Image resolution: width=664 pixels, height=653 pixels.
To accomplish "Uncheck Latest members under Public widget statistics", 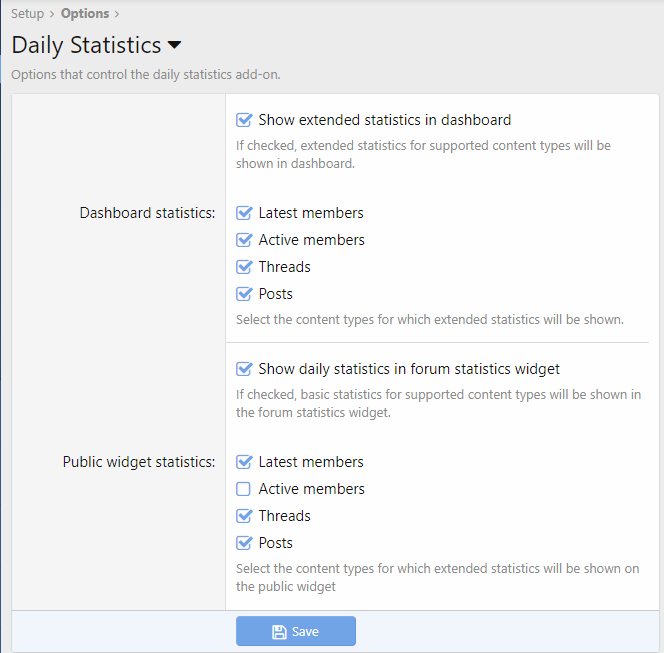I will (x=244, y=462).
